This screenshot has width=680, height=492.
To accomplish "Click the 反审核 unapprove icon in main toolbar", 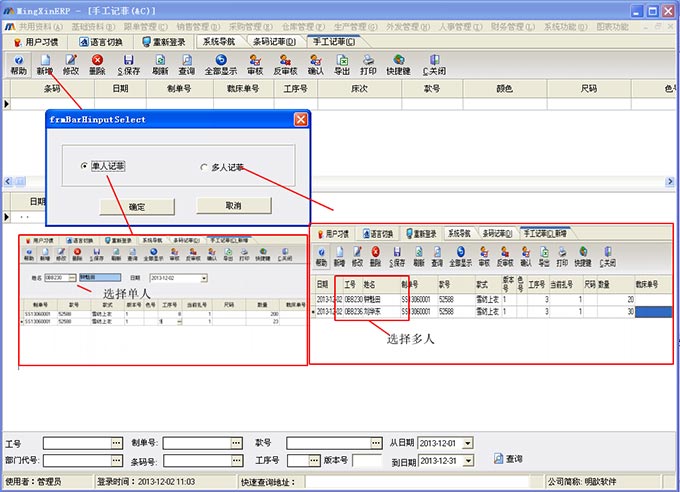I will click(285, 65).
